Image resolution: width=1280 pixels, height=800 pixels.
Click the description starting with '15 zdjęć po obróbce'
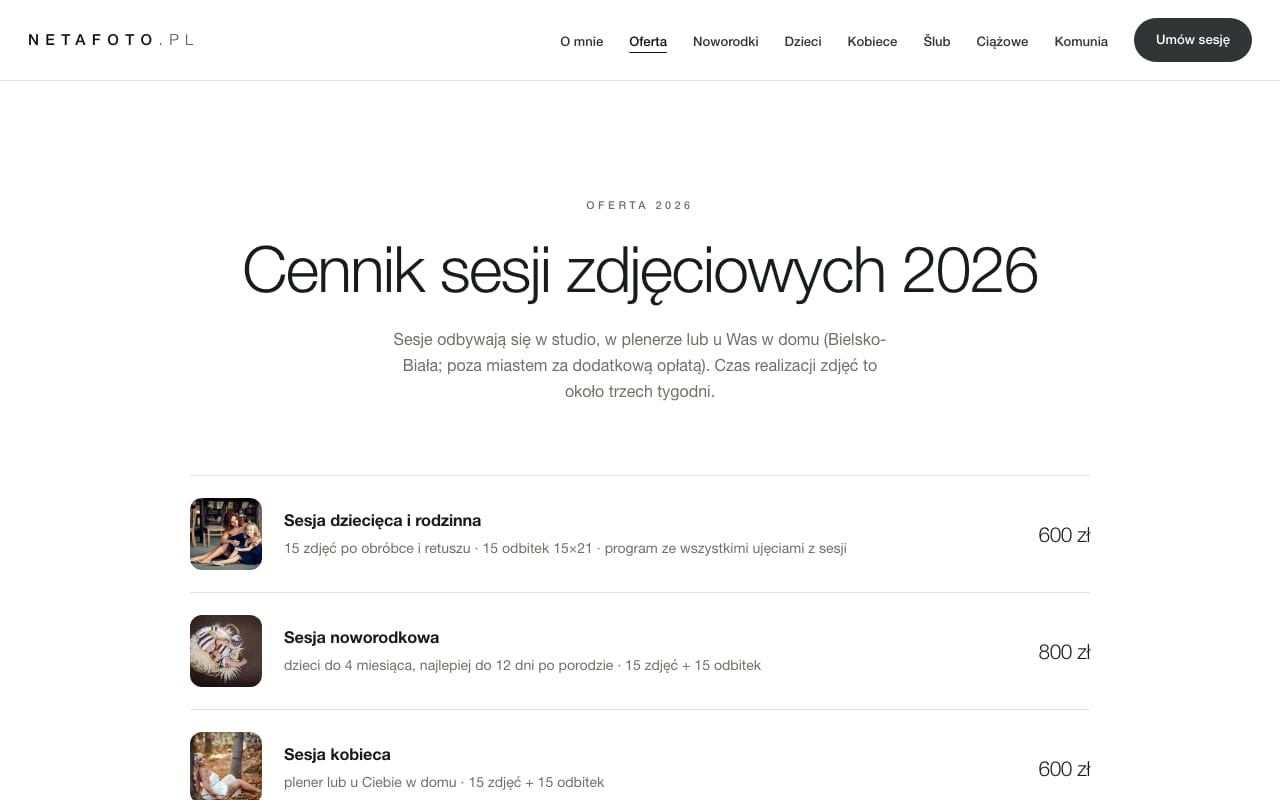point(565,548)
